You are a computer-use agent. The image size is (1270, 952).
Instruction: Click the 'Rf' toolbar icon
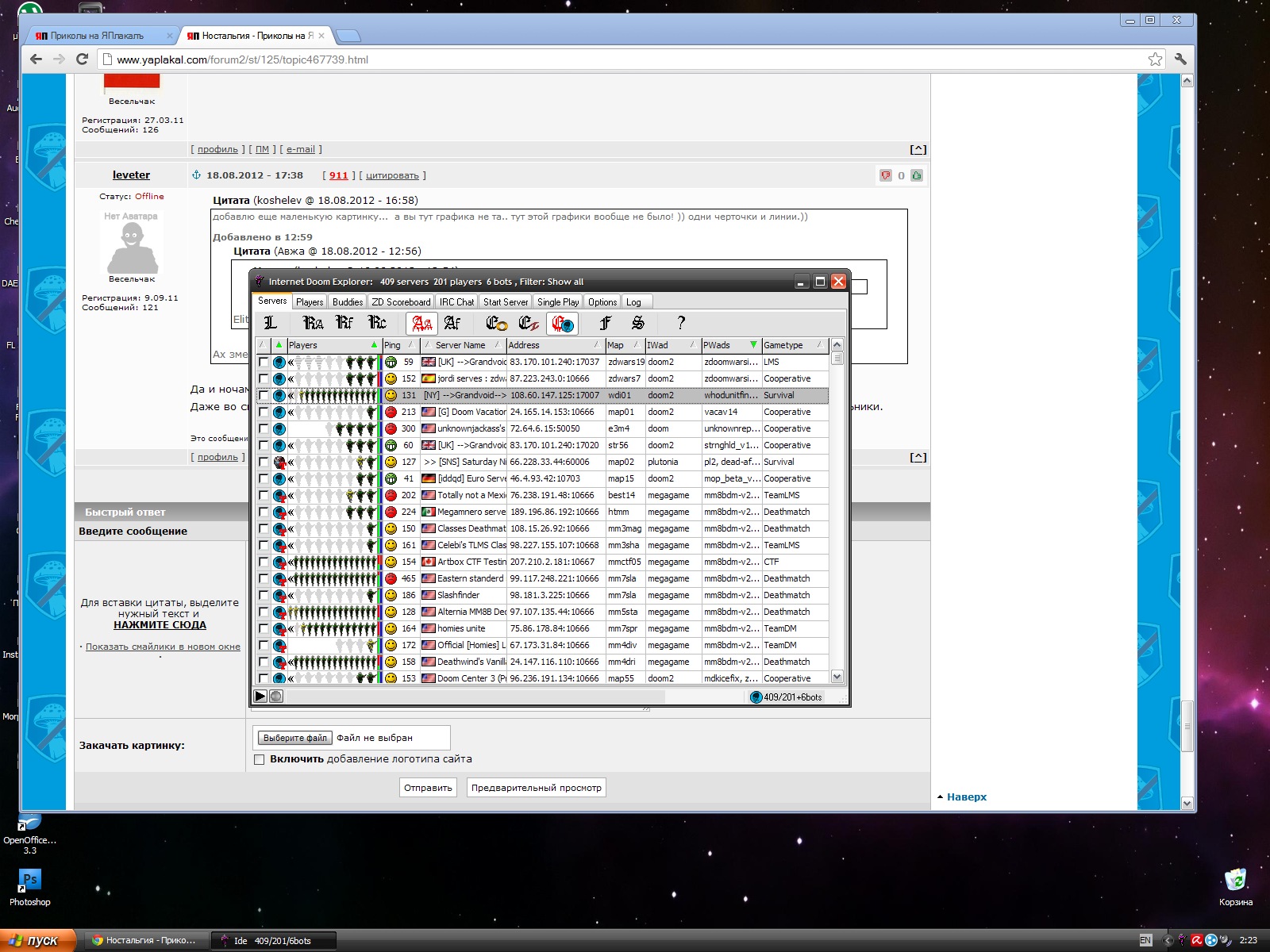tap(344, 323)
